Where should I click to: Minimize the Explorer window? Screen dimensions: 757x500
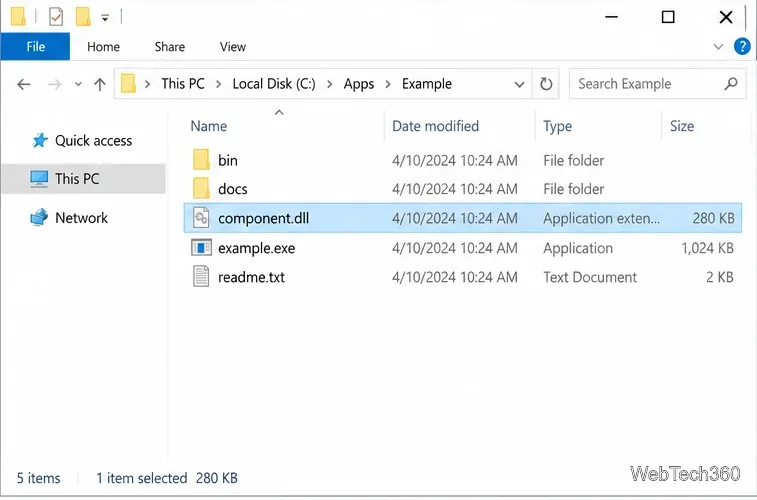(612, 17)
